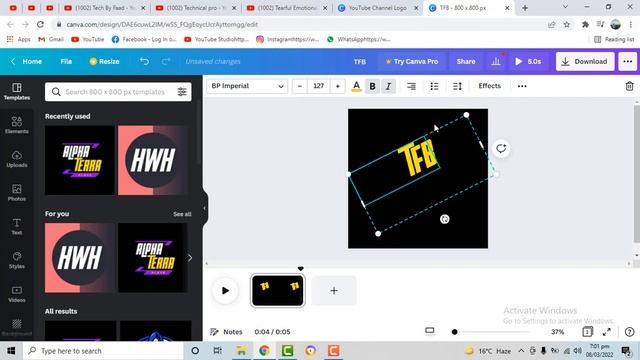The height and width of the screenshot is (360, 640).
Task: Click the 37% zoom level
Action: (557, 332)
